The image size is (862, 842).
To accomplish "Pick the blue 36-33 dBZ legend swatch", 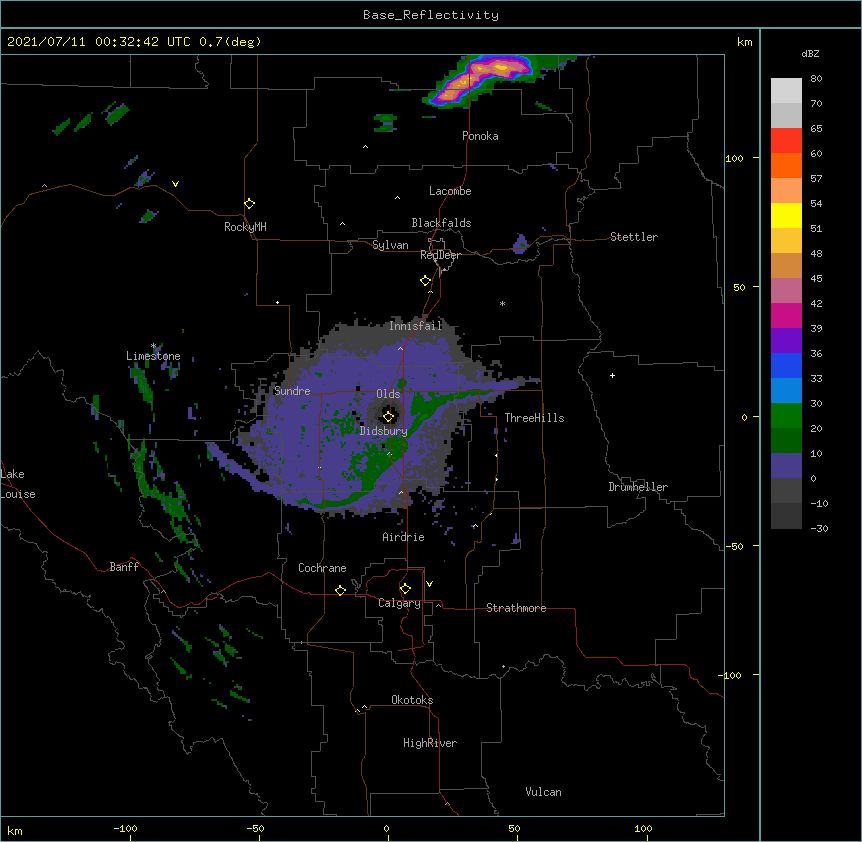I will [786, 365].
